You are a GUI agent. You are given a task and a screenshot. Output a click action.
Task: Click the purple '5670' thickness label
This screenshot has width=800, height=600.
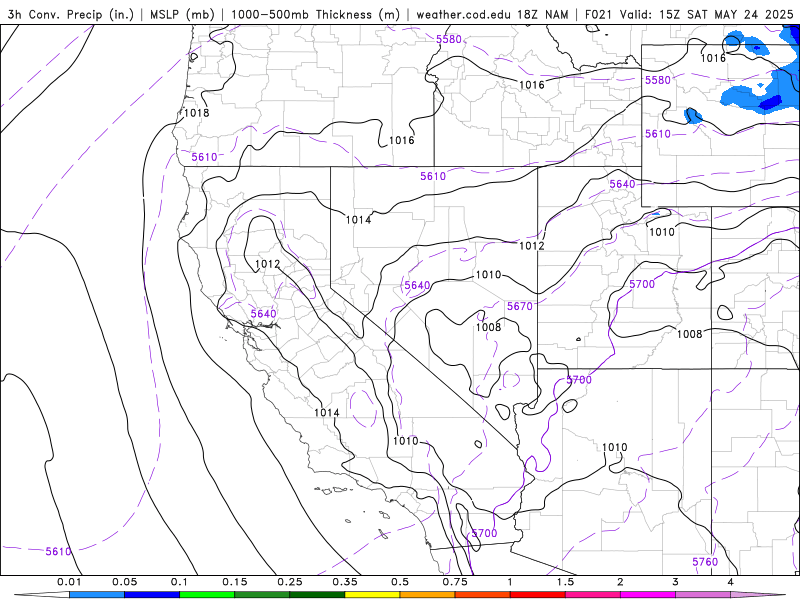click(519, 306)
